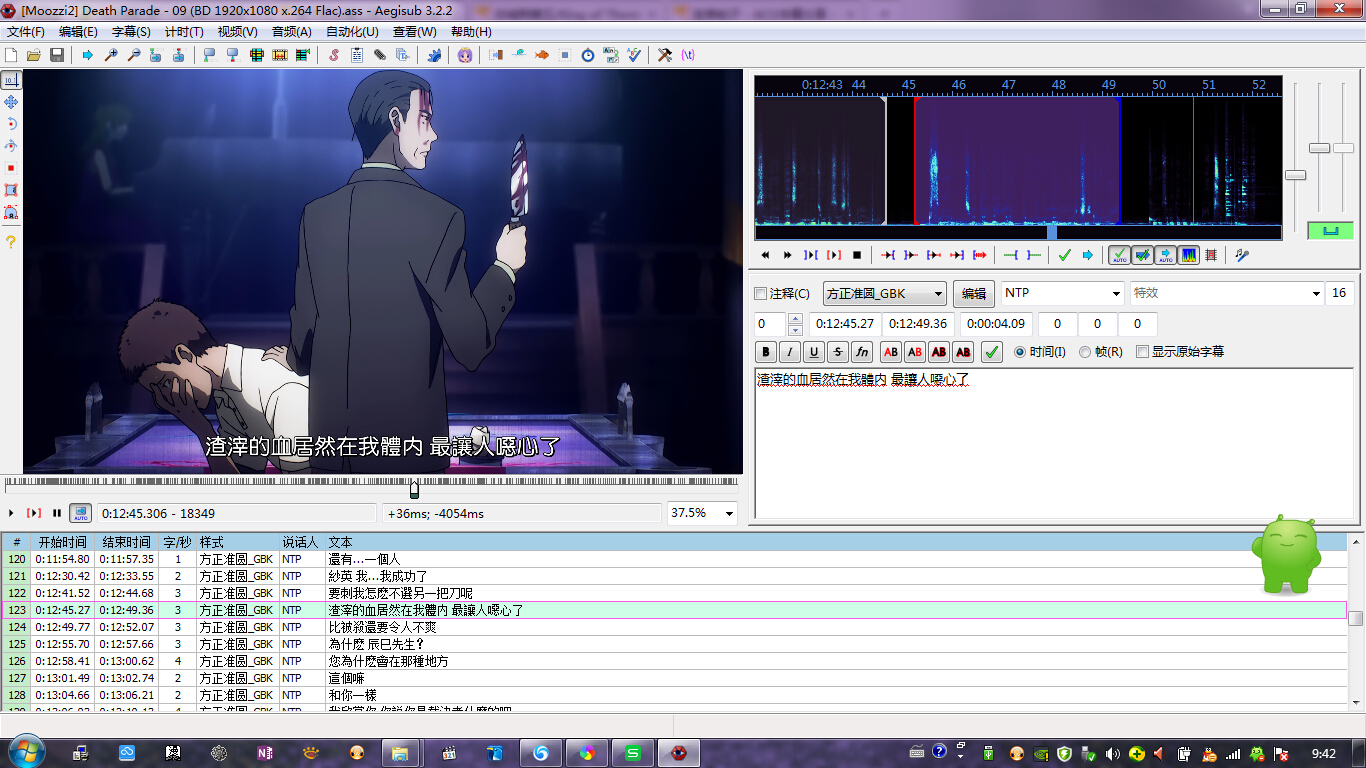
Task: Click the 开始时间 column header
Action: point(61,542)
